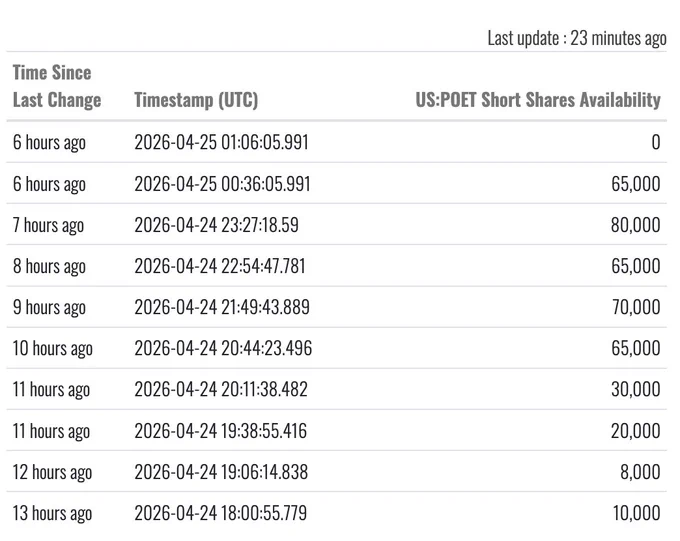Select timestamp 2026-04-24 19:38:55.416
680x541 pixels.
click(x=220, y=431)
